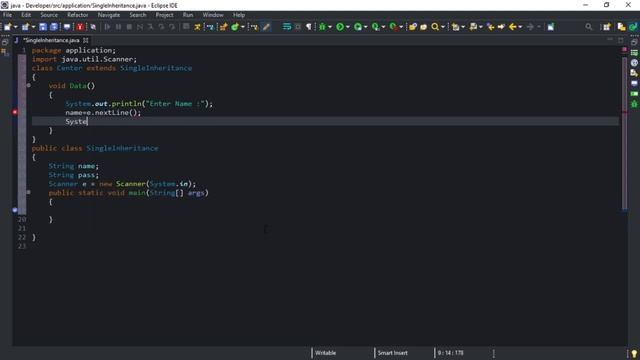Open the New Java Class dropdown arrow
This screenshot has height=360, width=640.
242,27
